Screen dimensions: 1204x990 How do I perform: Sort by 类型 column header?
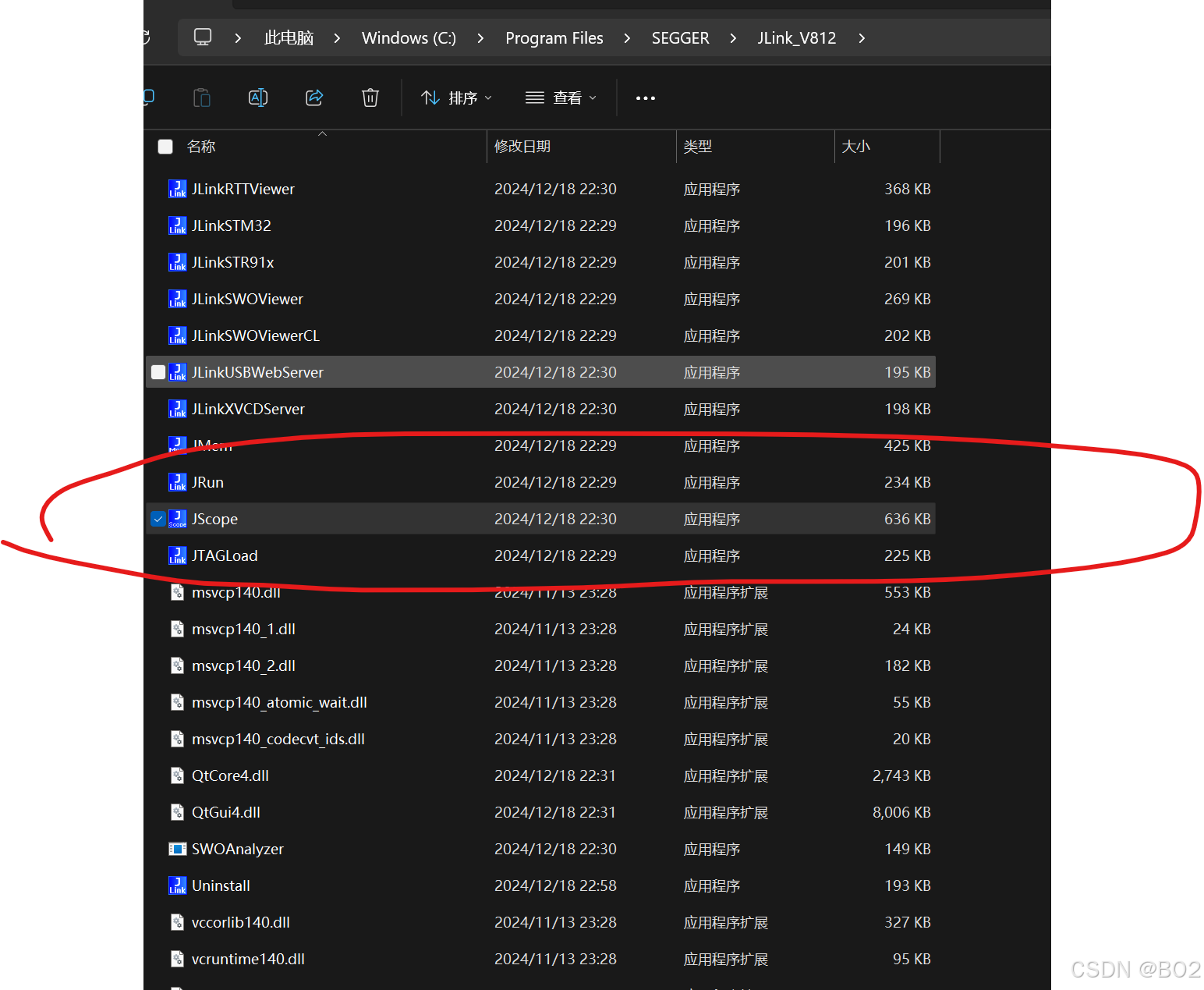[698, 147]
